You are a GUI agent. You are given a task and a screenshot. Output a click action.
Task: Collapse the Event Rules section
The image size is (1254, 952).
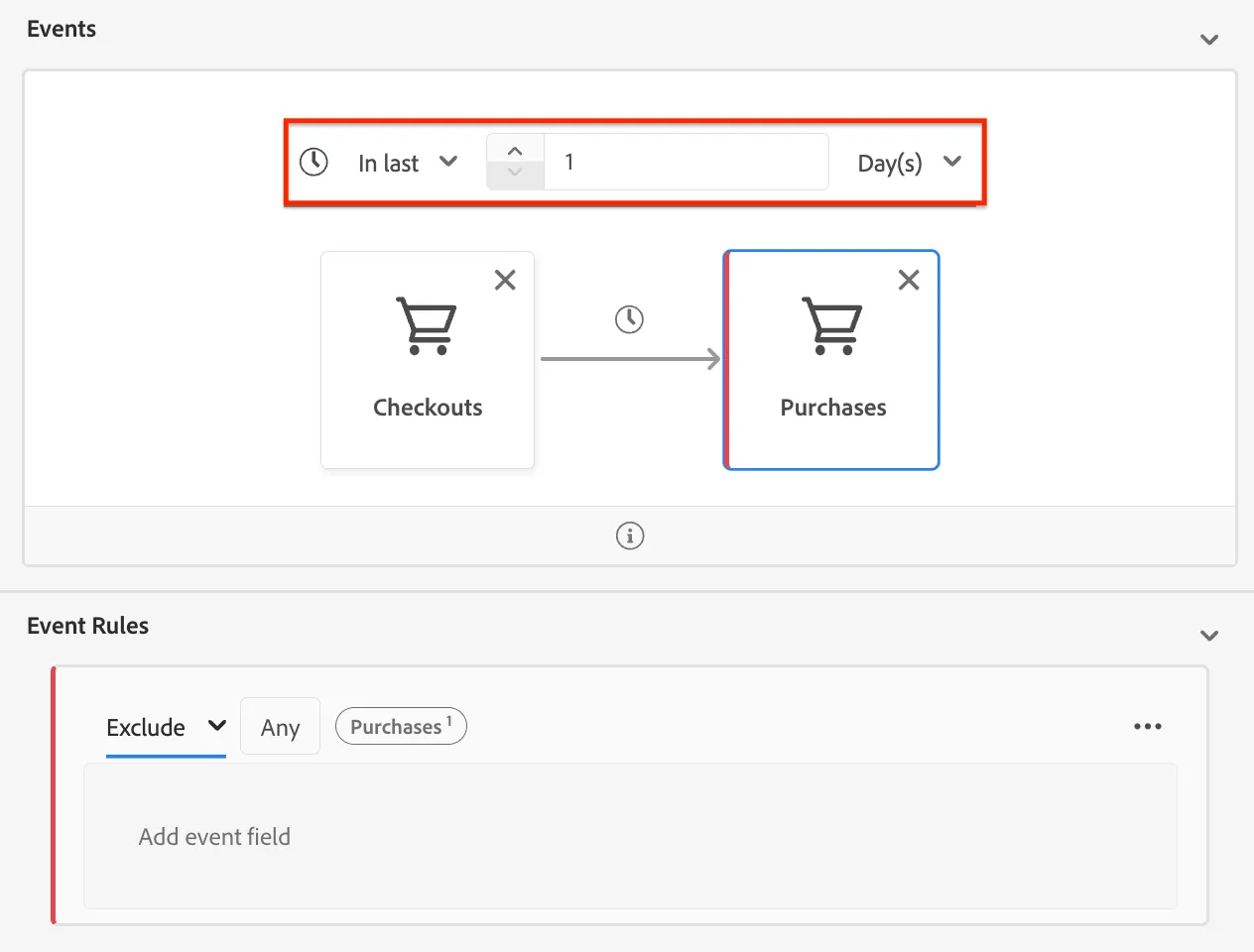pyautogui.click(x=1209, y=636)
